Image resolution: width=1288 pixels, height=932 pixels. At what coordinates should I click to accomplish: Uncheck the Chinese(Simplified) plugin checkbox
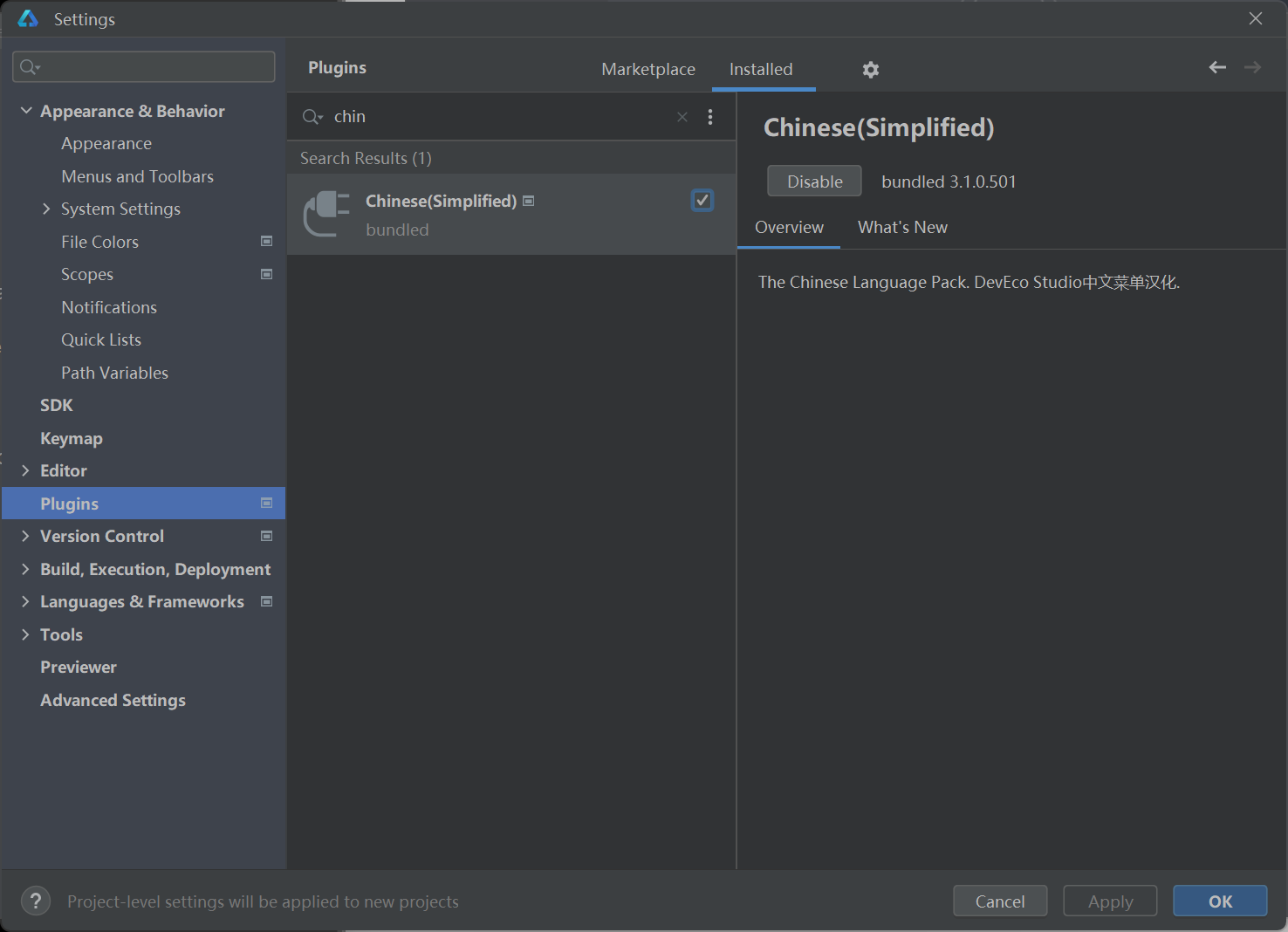coord(702,201)
